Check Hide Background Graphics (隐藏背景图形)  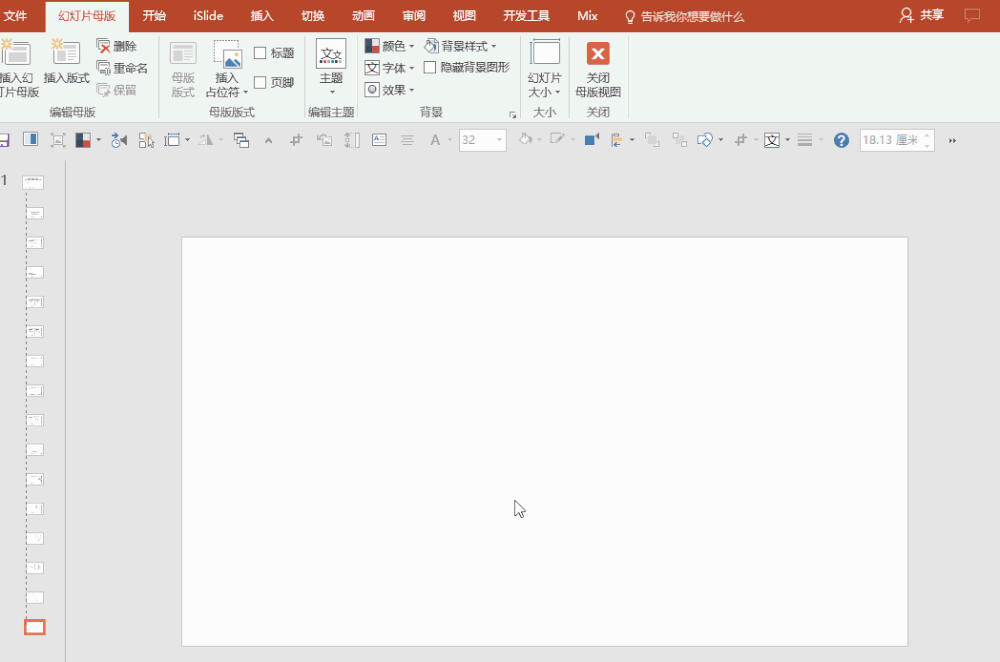(x=430, y=68)
